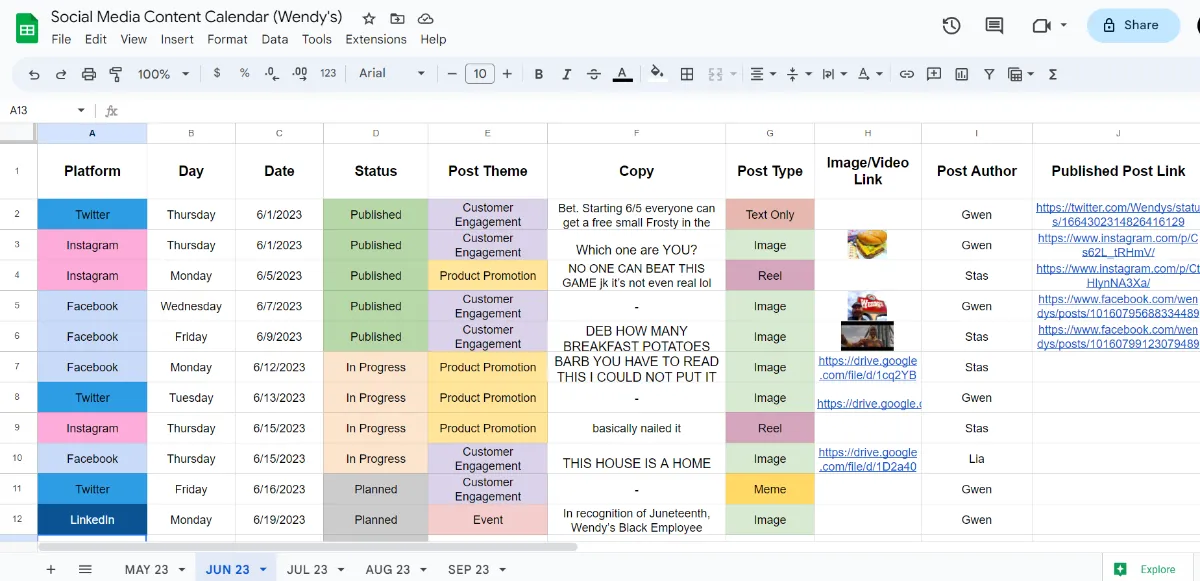The height and width of the screenshot is (581, 1200).
Task: Open the comment history panel
Action: point(994,25)
